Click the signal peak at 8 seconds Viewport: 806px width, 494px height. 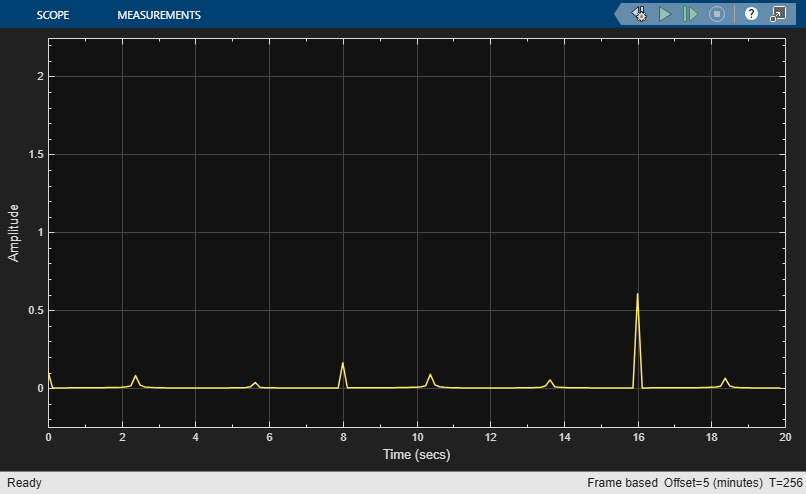[343, 364]
